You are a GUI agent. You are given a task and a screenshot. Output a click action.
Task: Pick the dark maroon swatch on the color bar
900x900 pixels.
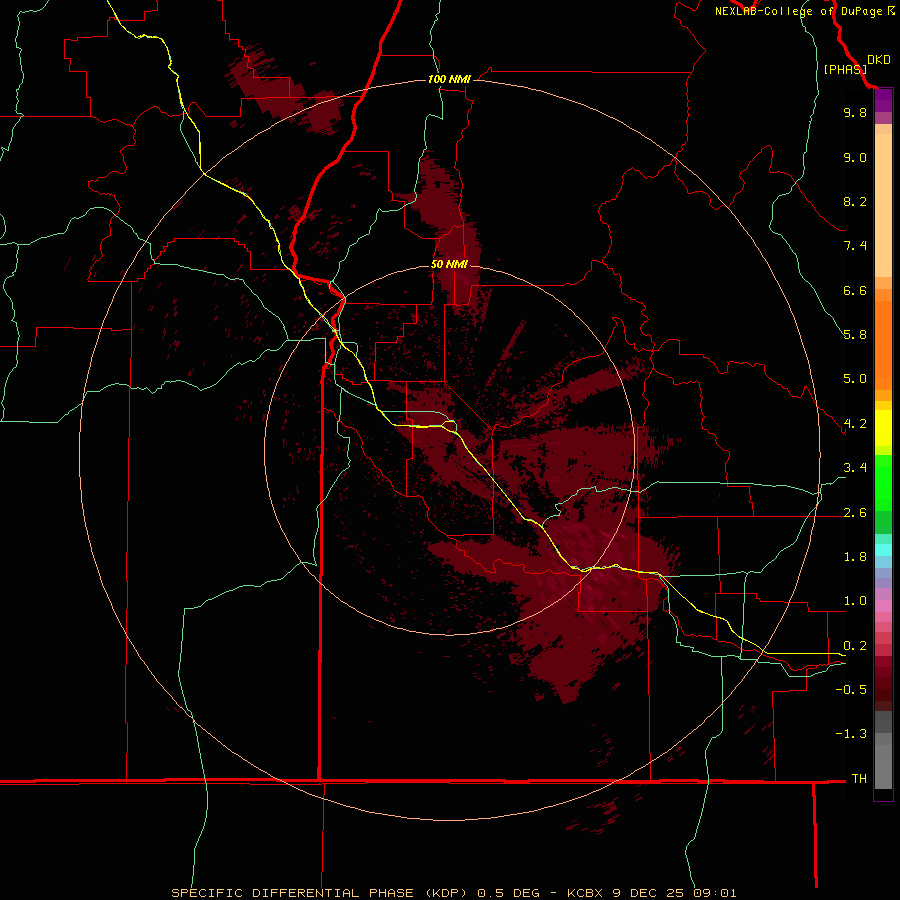pos(883,689)
